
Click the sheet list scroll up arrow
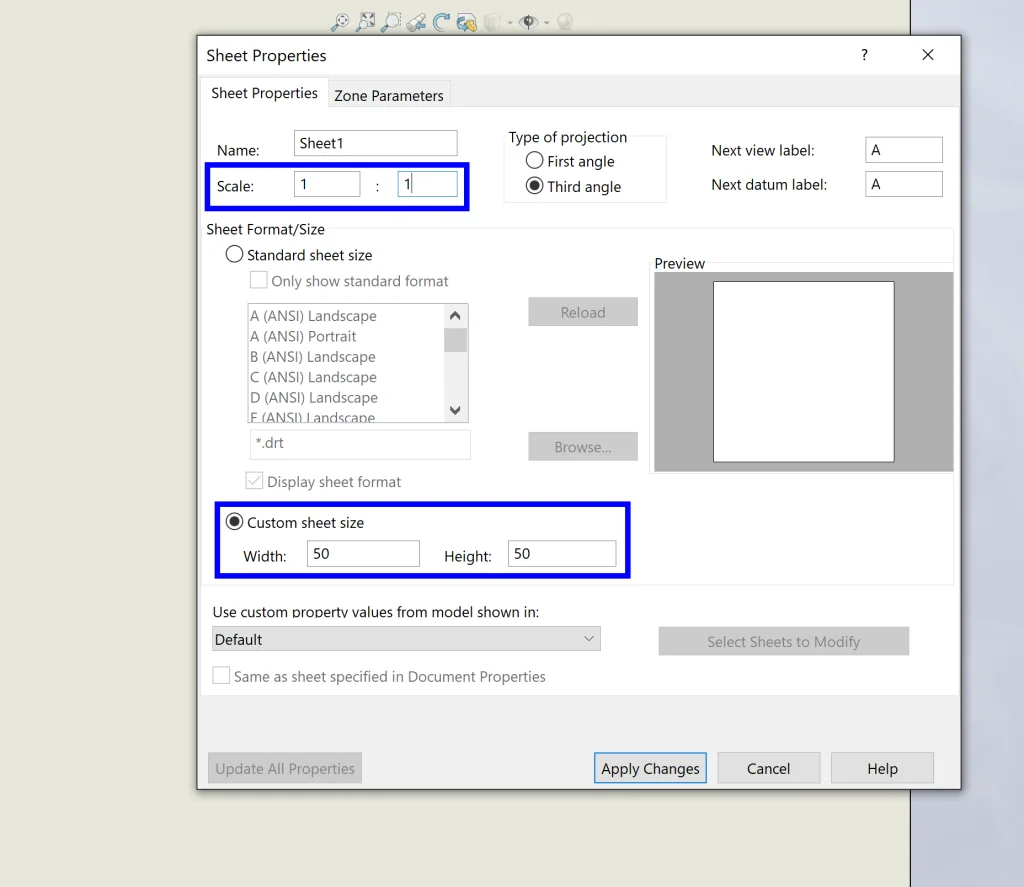[x=455, y=316]
